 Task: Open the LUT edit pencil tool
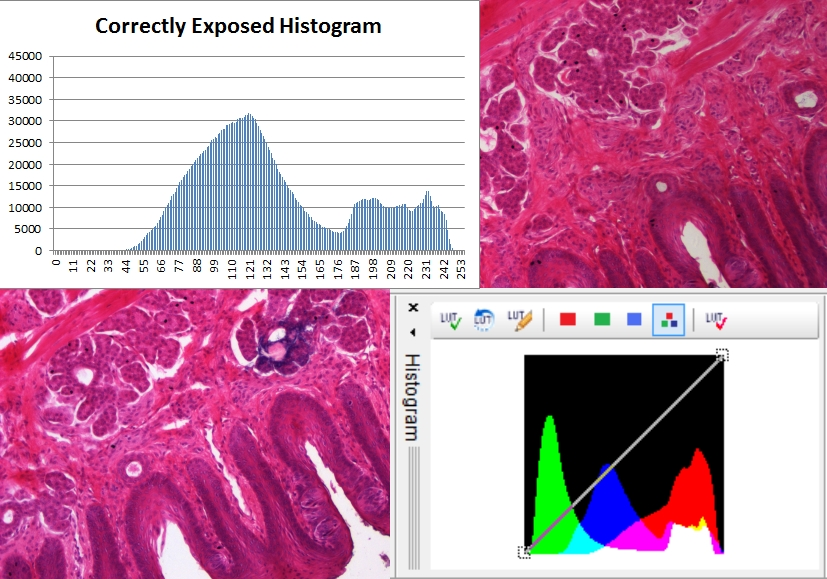click(518, 320)
